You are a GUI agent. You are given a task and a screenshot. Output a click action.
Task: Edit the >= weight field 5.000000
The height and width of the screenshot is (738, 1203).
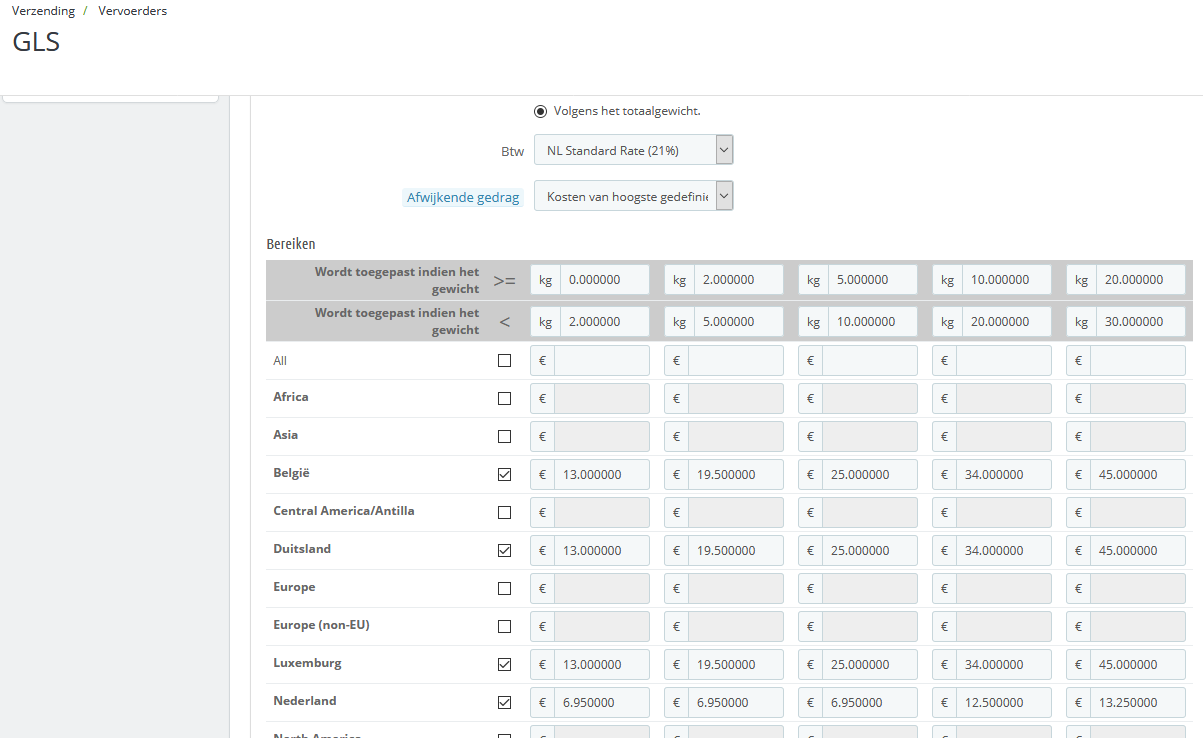pos(872,280)
